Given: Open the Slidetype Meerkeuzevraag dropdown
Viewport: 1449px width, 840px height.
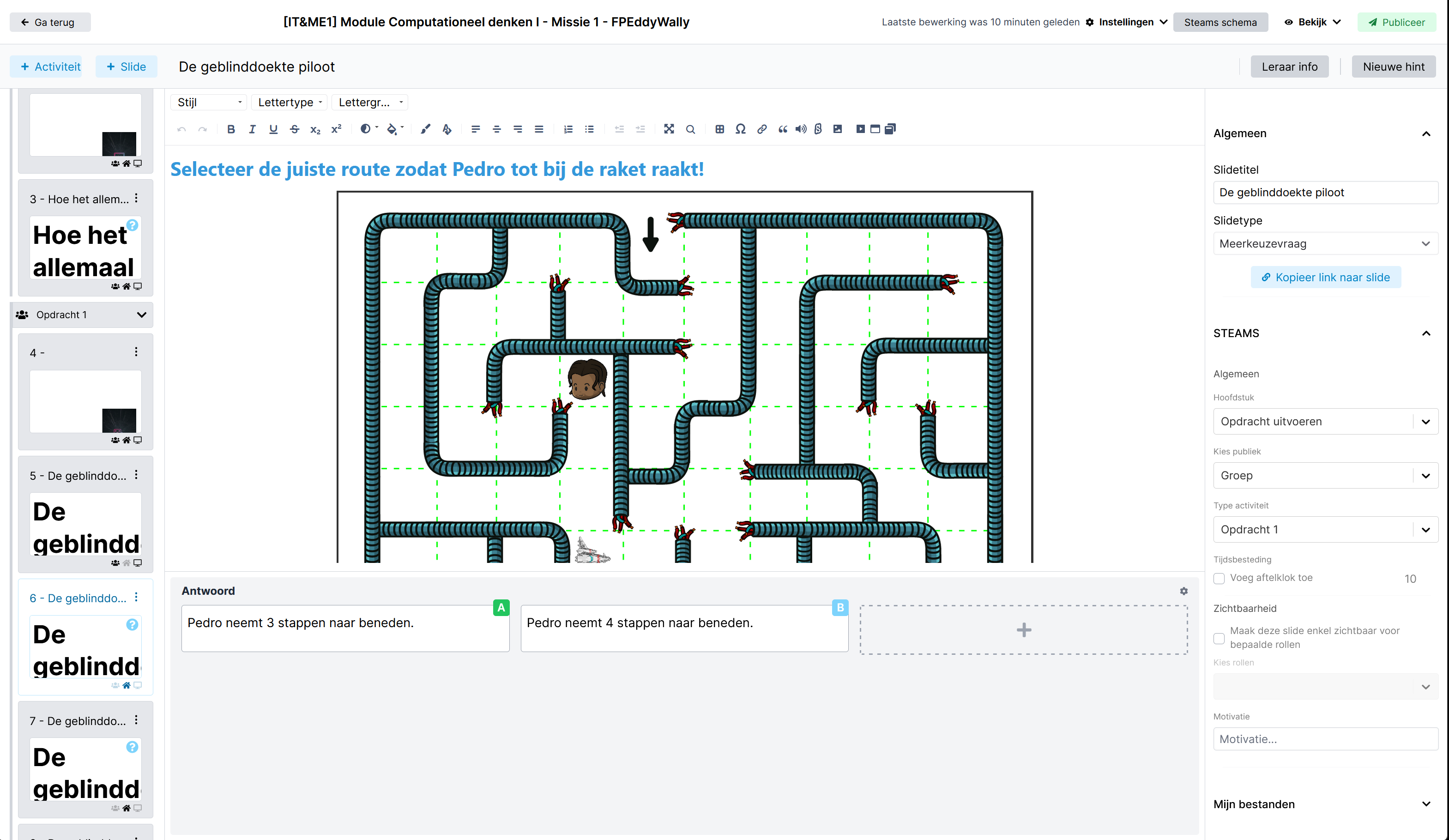Looking at the screenshot, I should tap(1325, 244).
